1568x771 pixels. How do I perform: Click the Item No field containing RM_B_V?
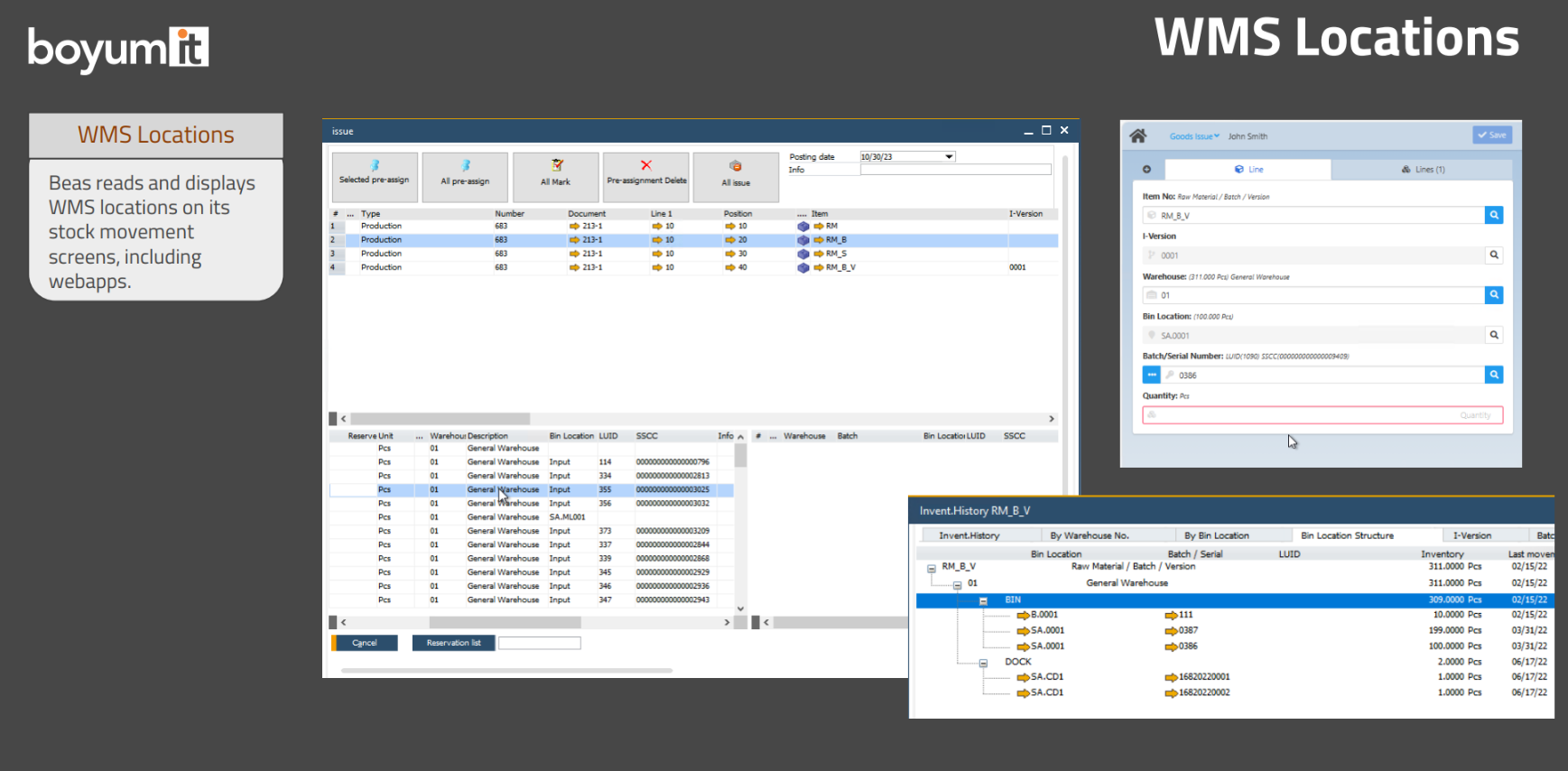point(1313,215)
